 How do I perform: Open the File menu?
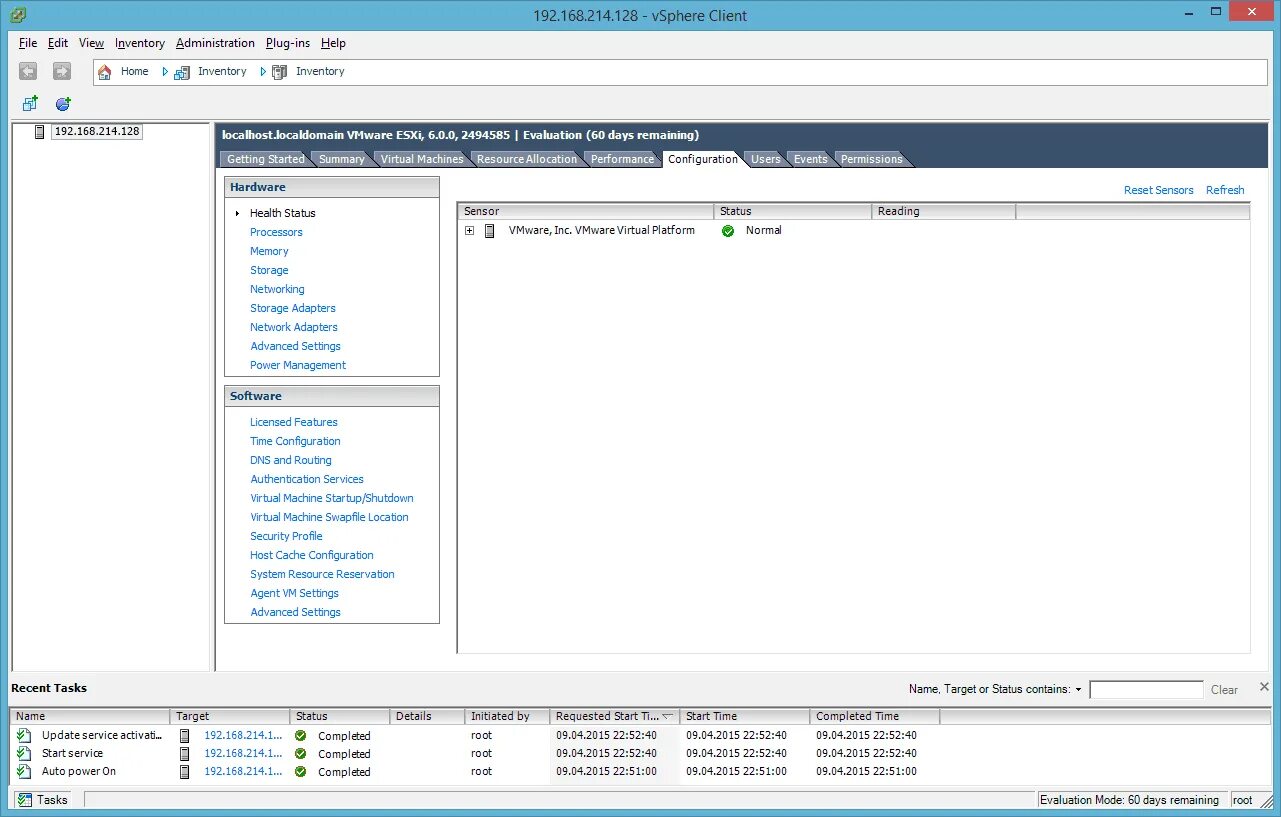click(28, 43)
